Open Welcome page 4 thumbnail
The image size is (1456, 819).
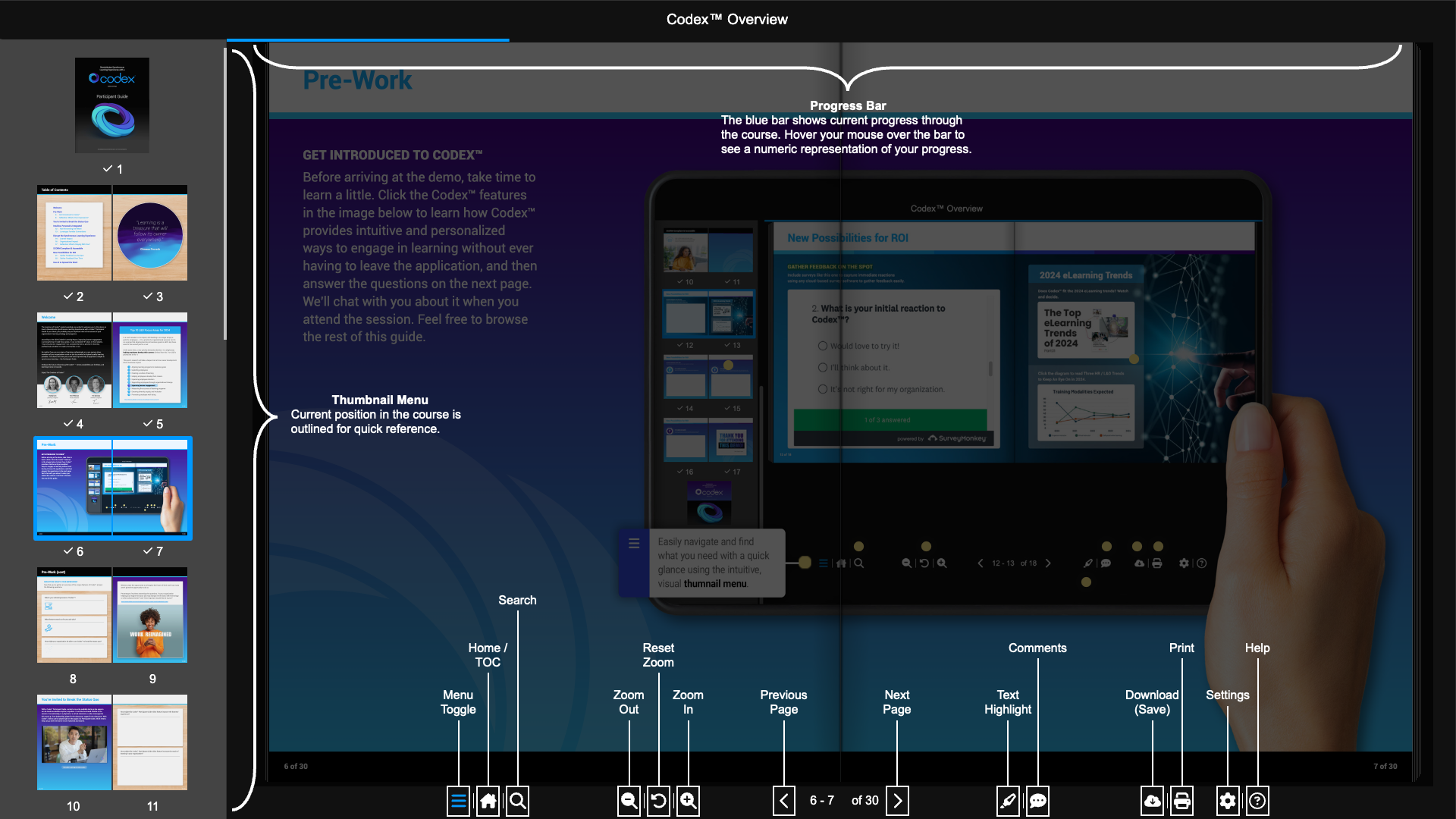[x=74, y=362]
